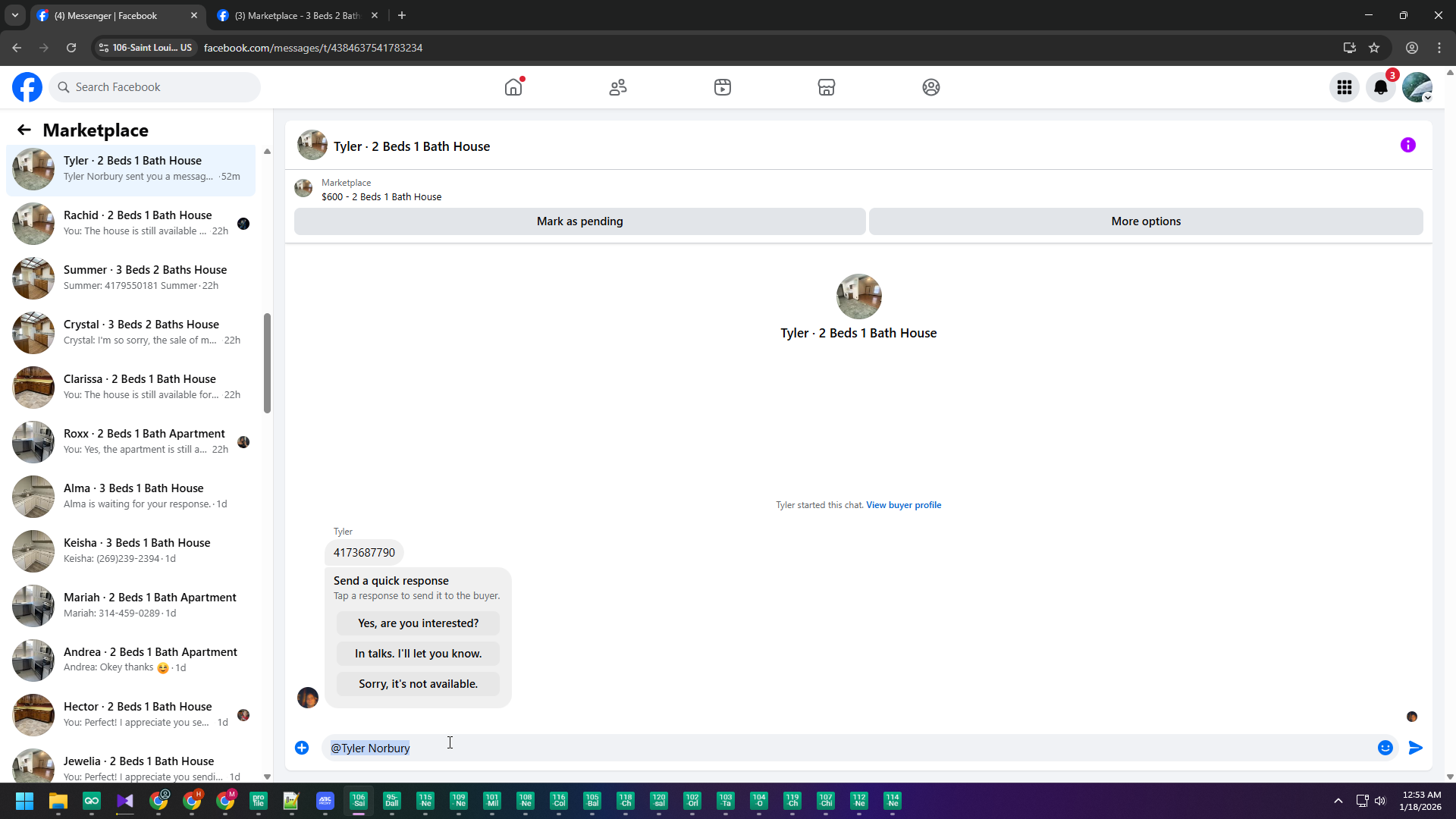The height and width of the screenshot is (819, 1456).
Task: Open the plus attachment options button
Action: point(302,748)
